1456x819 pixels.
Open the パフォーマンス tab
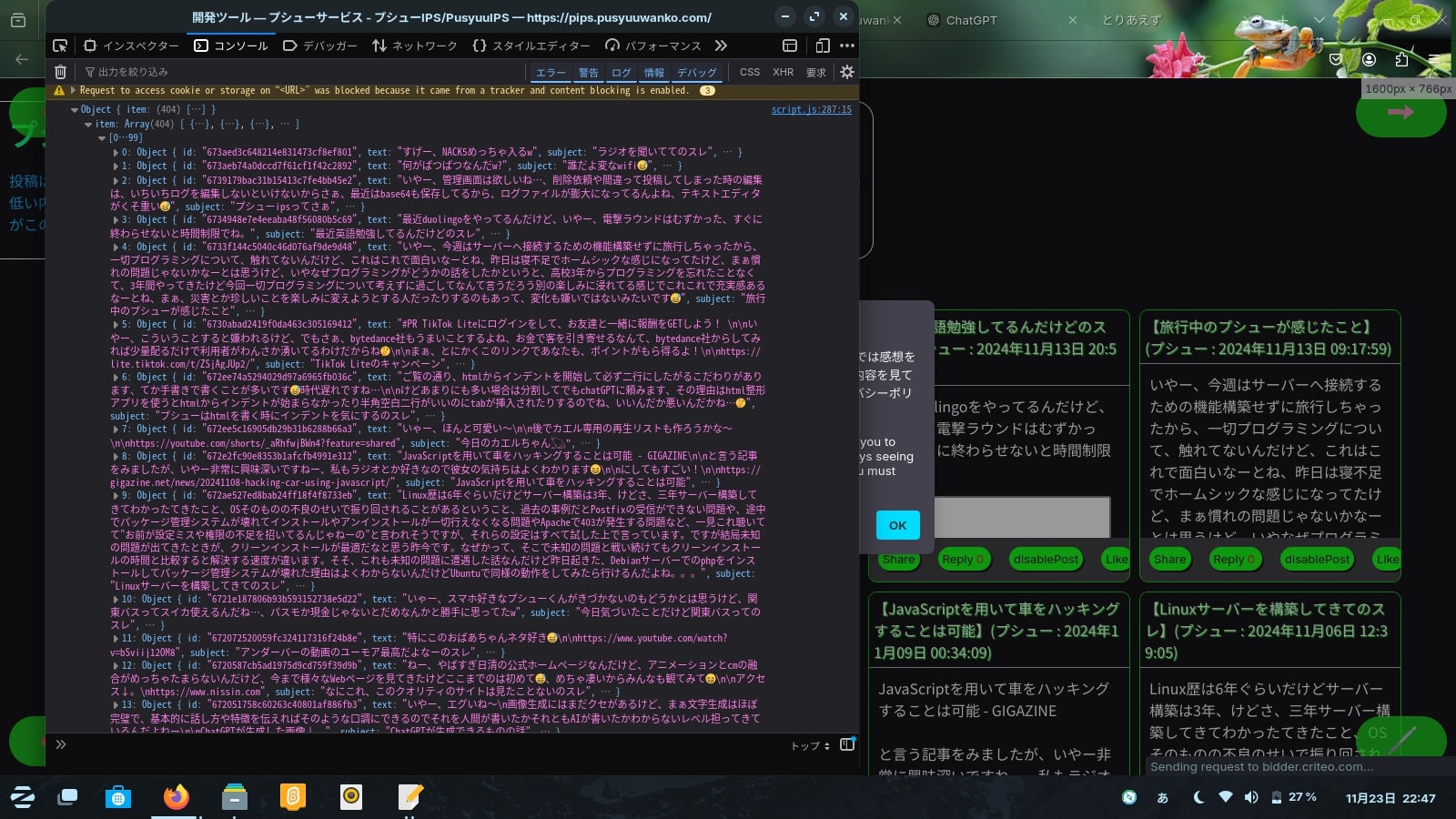tap(653, 45)
